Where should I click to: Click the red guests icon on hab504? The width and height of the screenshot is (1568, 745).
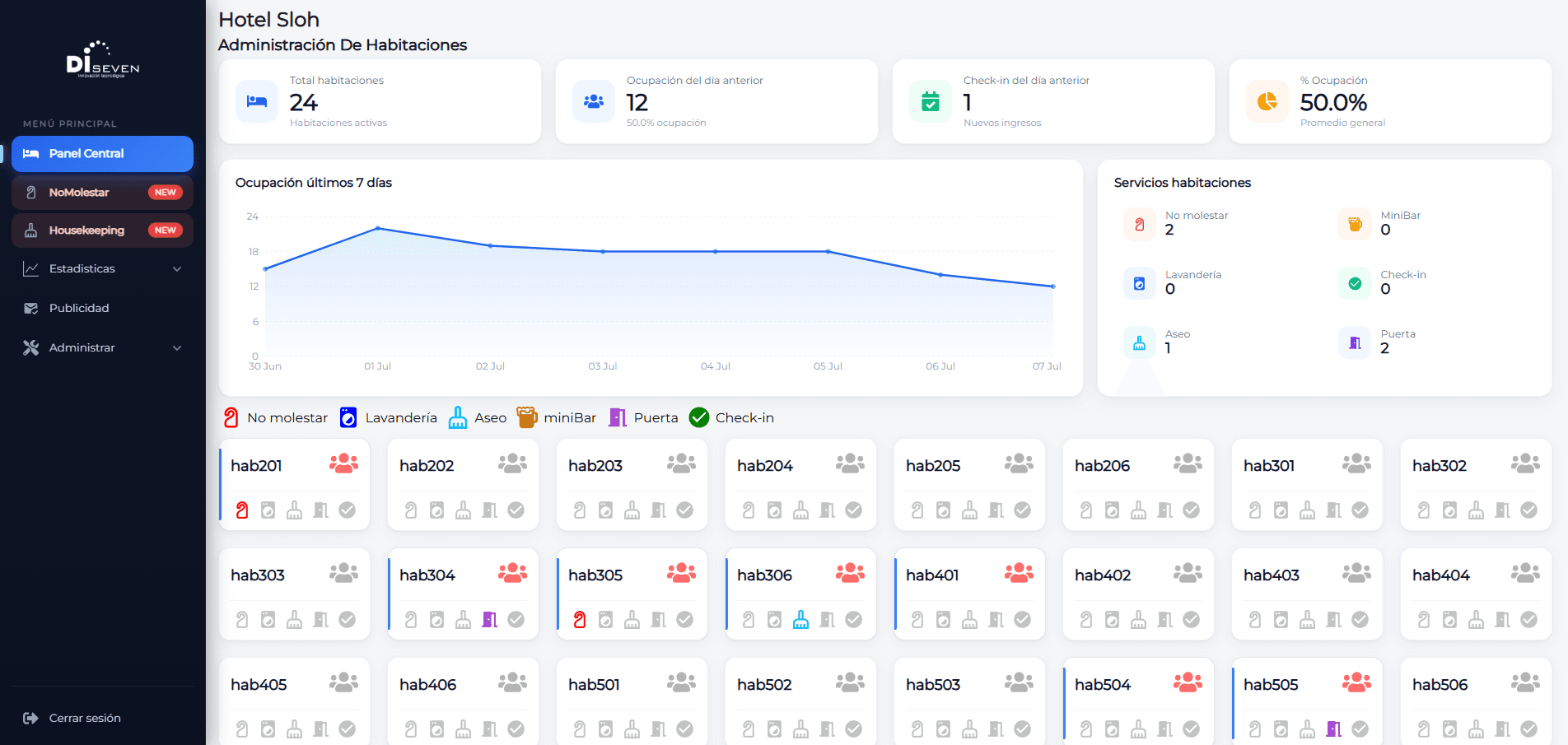coord(1188,682)
